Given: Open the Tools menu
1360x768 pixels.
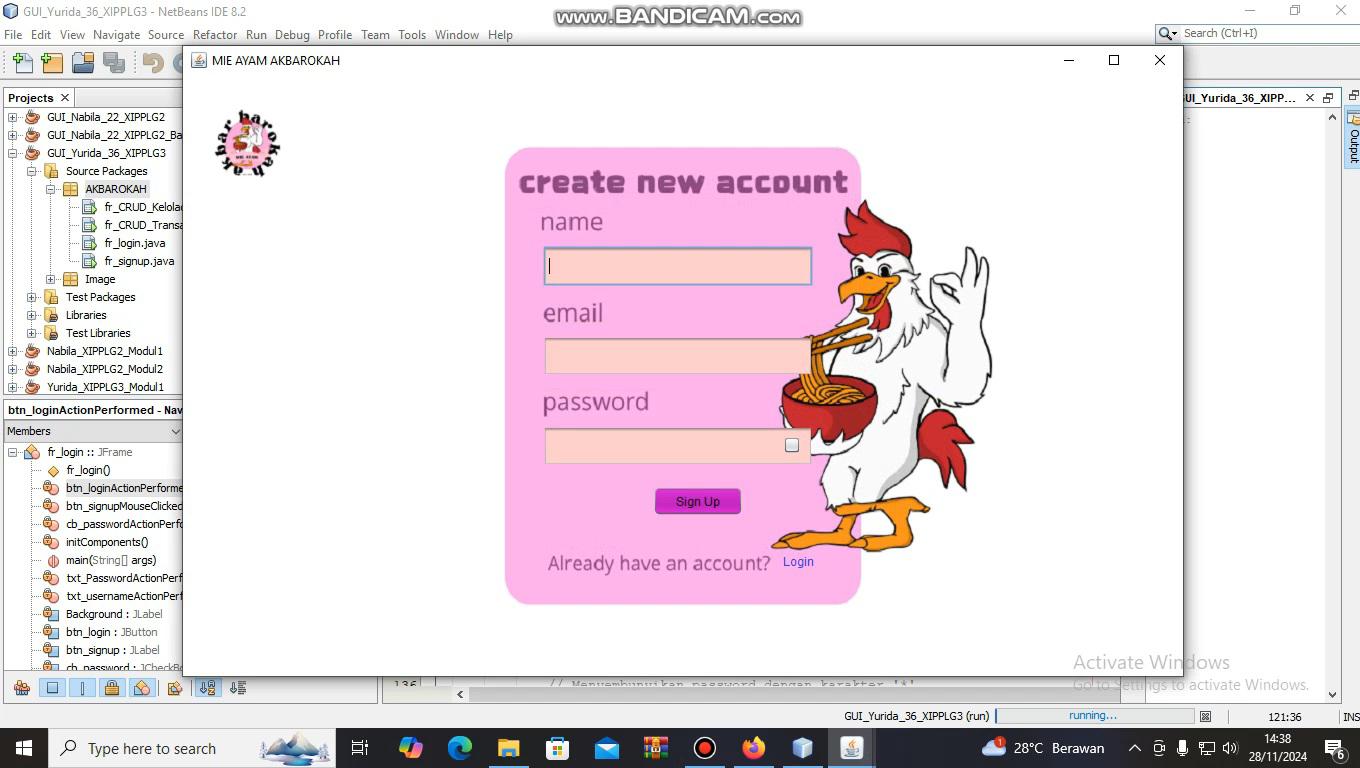Looking at the screenshot, I should pos(412,34).
